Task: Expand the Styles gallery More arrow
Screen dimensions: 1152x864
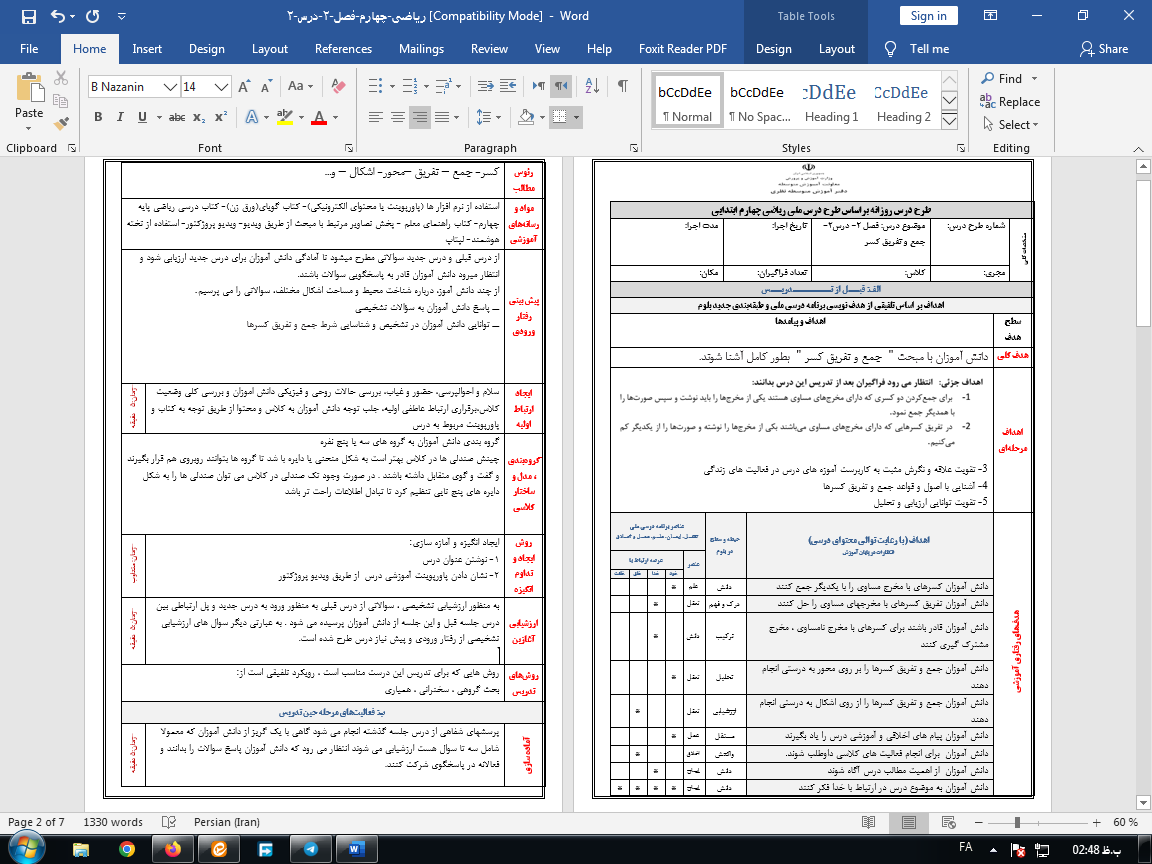Action: tap(949, 121)
